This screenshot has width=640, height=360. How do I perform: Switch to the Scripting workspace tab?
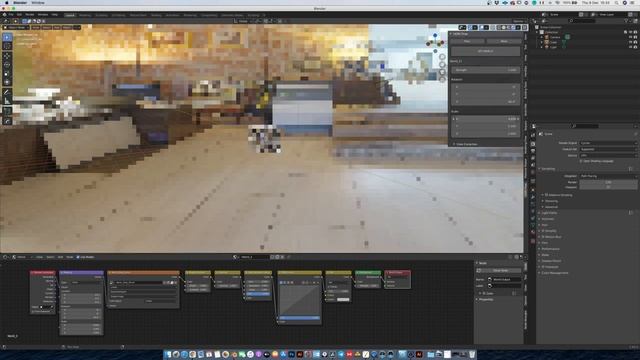253,15
